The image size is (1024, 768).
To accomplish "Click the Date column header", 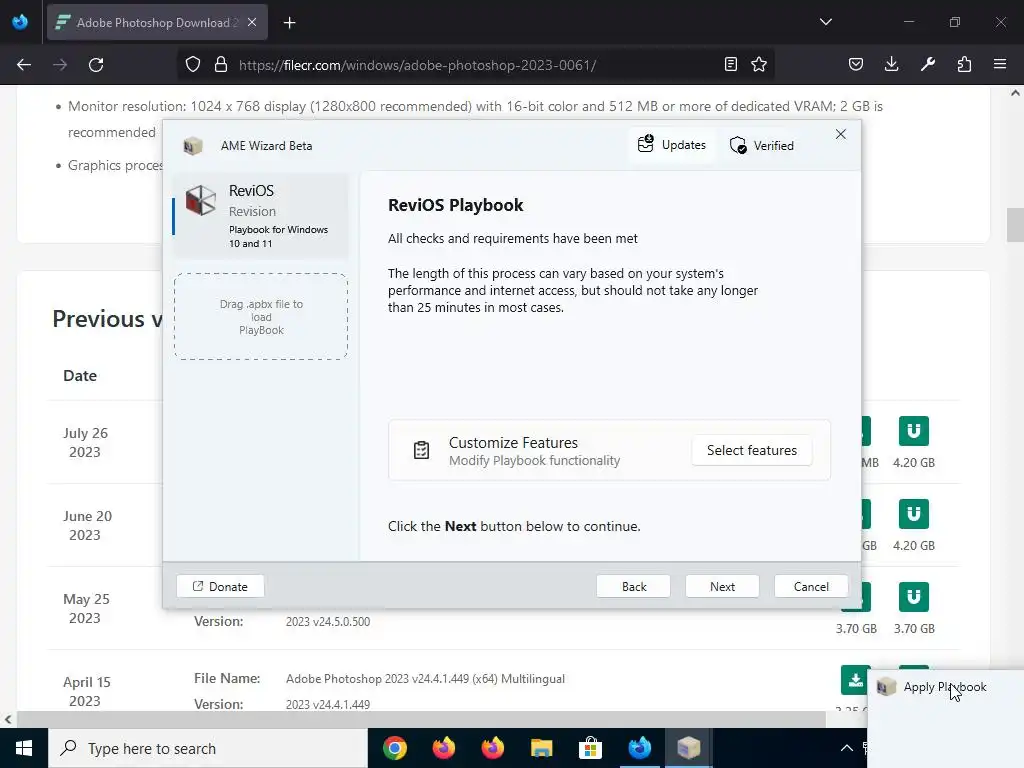I will coord(80,376).
